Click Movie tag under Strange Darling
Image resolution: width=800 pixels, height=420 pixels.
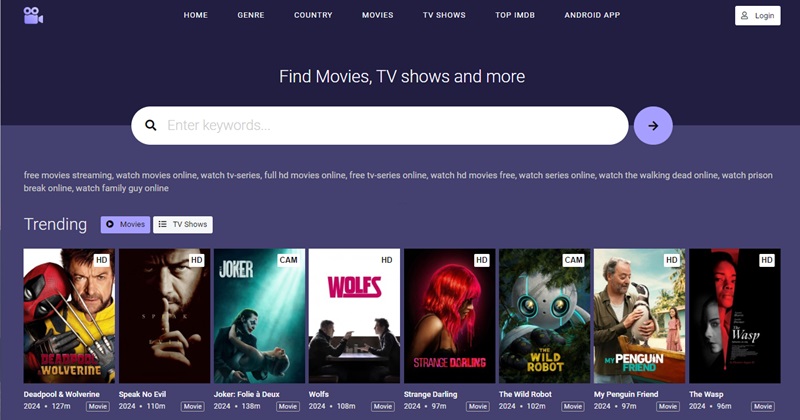tap(478, 407)
